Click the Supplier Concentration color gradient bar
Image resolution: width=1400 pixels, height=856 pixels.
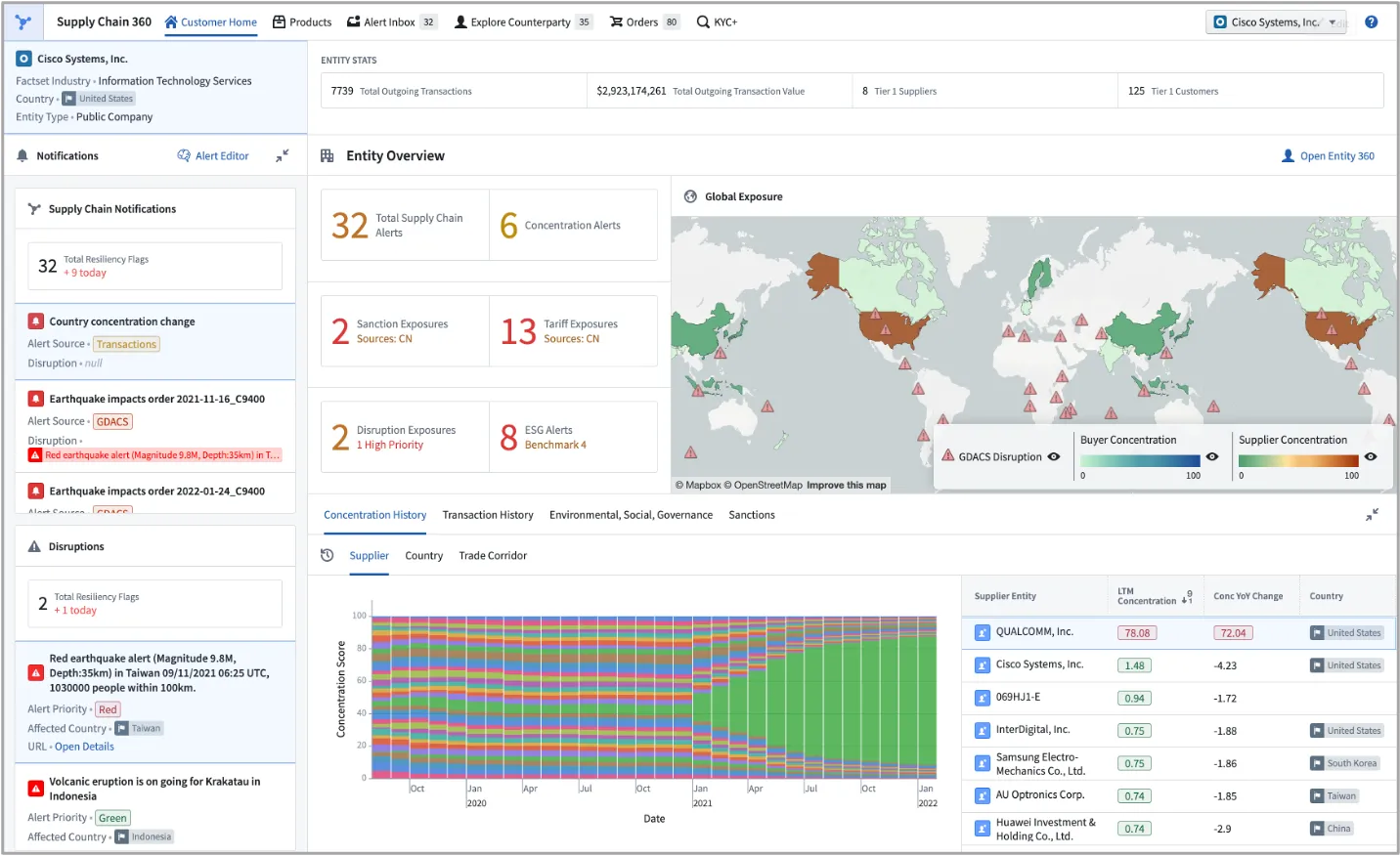pos(1297,461)
